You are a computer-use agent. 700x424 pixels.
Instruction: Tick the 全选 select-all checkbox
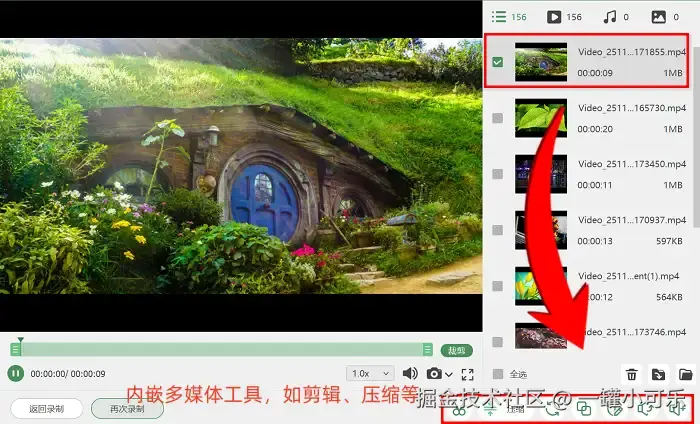tap(497, 374)
